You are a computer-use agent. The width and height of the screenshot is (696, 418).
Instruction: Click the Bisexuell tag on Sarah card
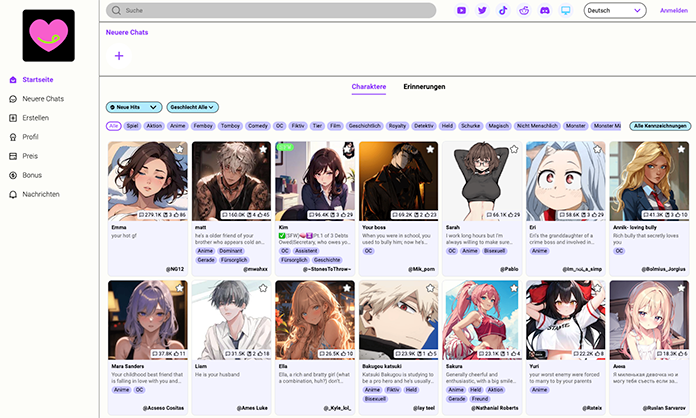[x=494, y=251]
